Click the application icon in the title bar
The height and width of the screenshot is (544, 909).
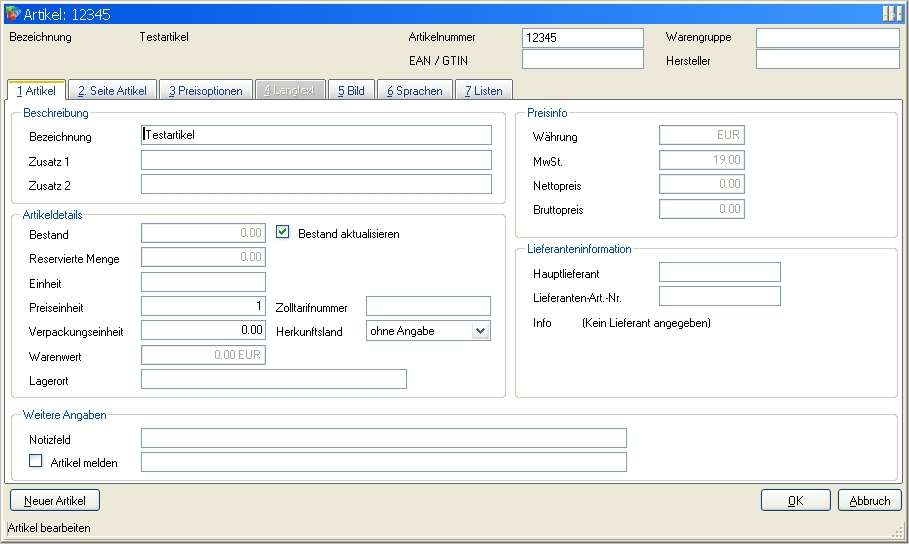(x=13, y=13)
